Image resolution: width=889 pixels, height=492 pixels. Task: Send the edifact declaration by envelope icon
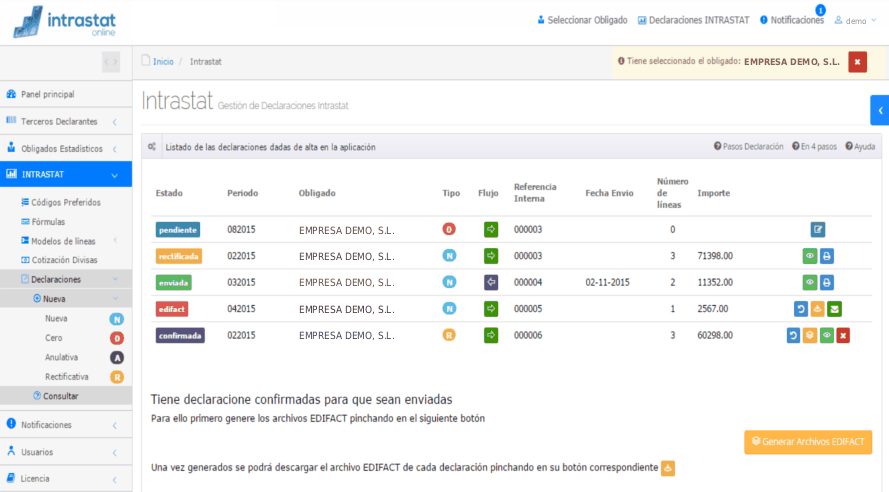[835, 309]
